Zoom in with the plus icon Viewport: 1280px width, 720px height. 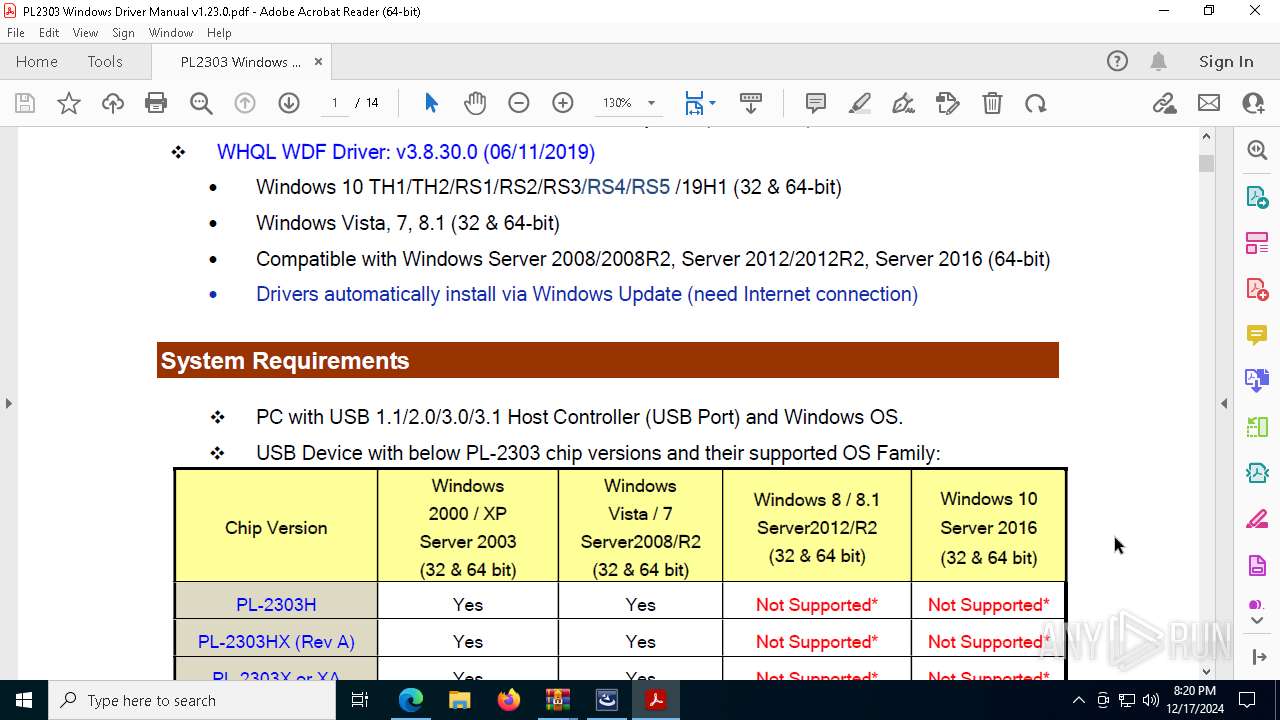[x=563, y=103]
